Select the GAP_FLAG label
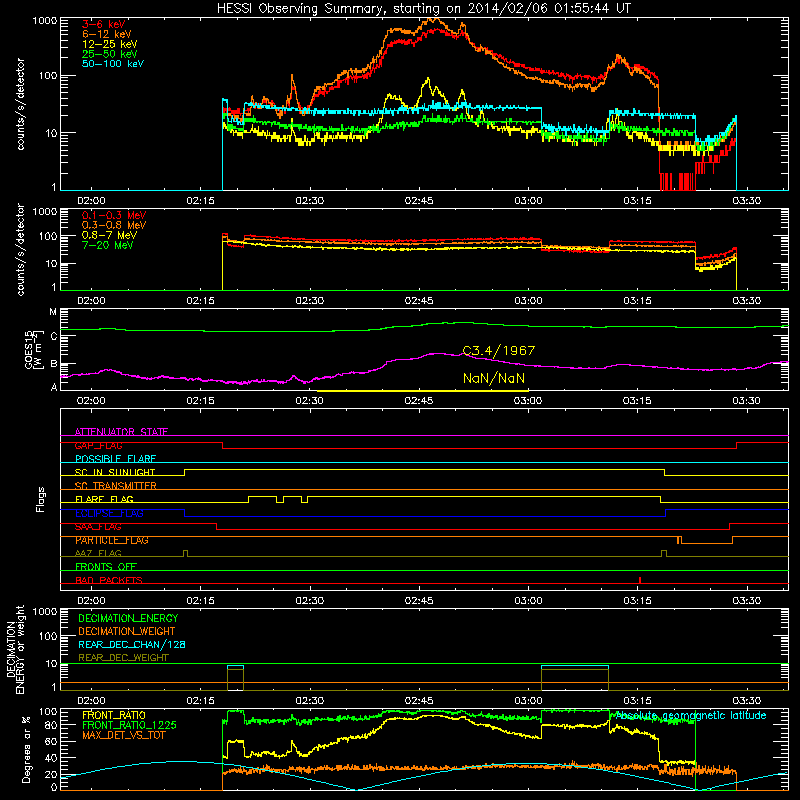This screenshot has height=800, width=800. coord(98,445)
